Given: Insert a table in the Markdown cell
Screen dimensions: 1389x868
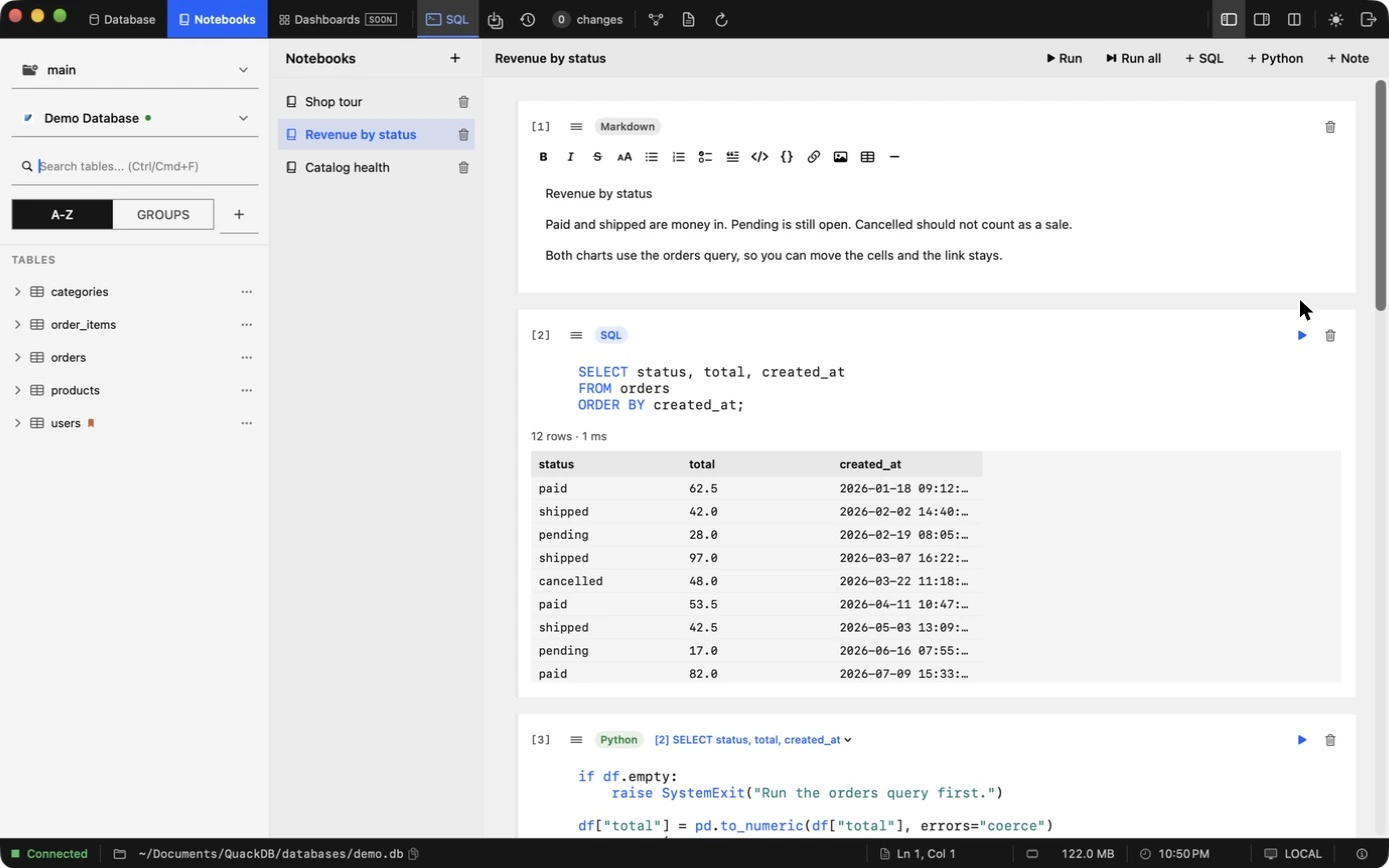Looking at the screenshot, I should (867, 157).
